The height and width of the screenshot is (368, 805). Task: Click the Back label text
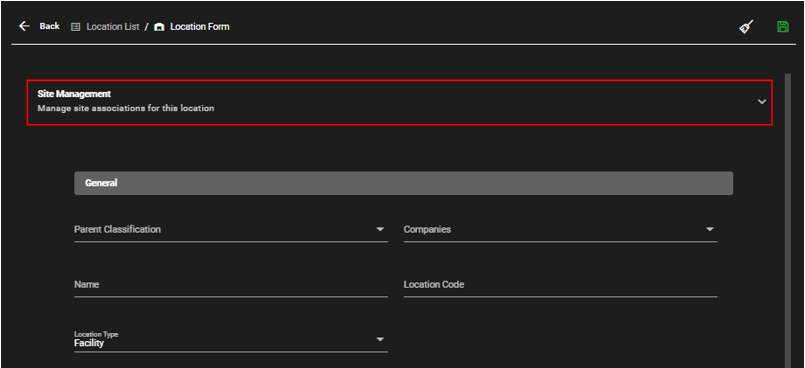tap(49, 26)
